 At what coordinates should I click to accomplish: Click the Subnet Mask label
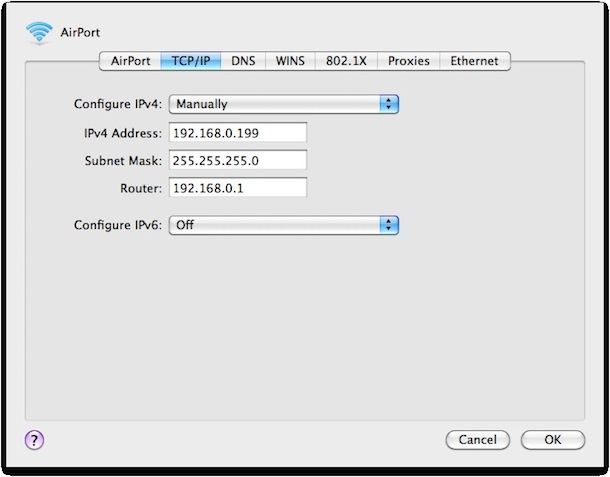pyautogui.click(x=123, y=161)
